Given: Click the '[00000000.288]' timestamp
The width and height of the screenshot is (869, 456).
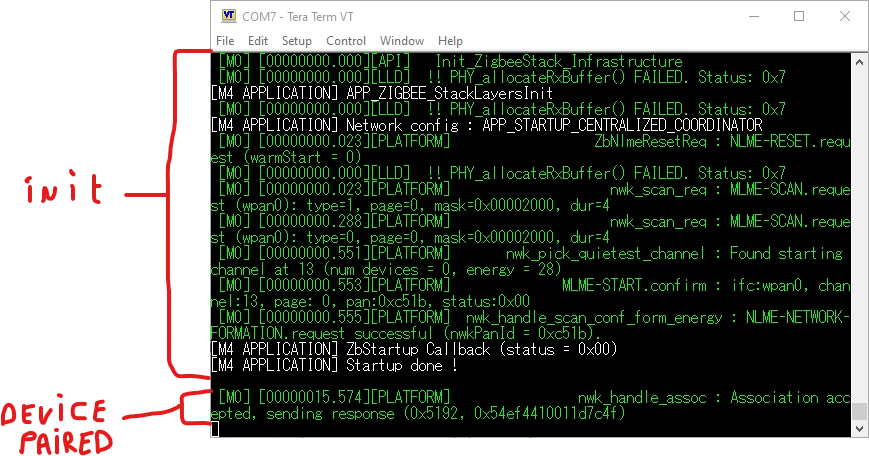Looking at the screenshot, I should [313, 222].
